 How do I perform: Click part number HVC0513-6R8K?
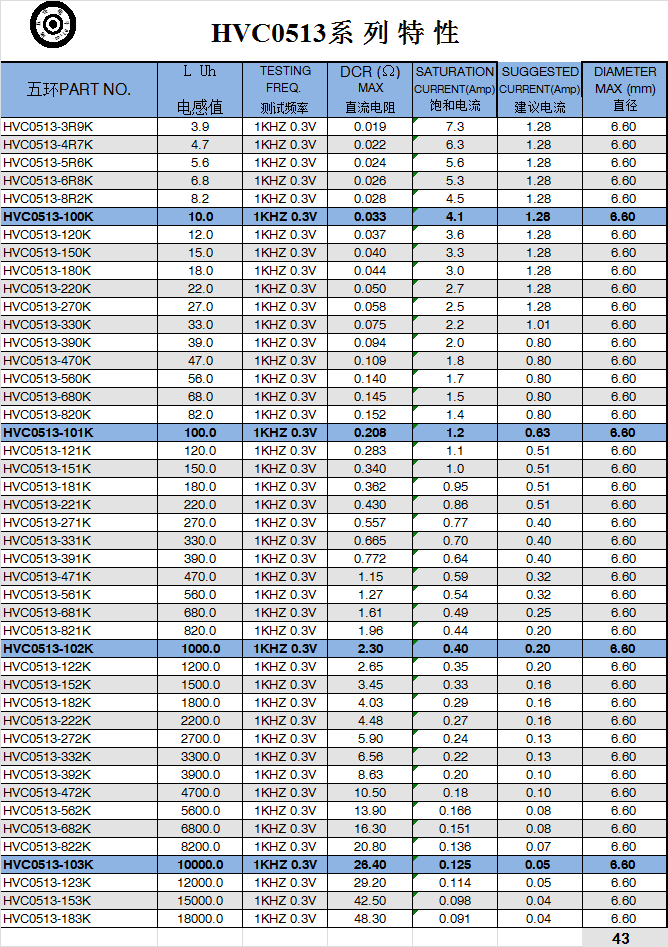pos(48,181)
